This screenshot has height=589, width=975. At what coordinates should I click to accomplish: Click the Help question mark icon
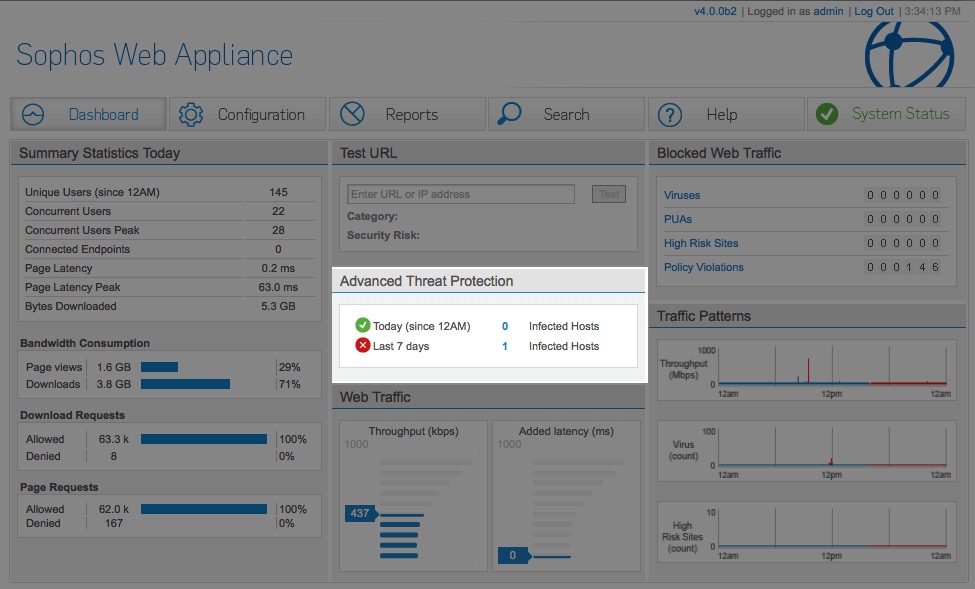670,115
